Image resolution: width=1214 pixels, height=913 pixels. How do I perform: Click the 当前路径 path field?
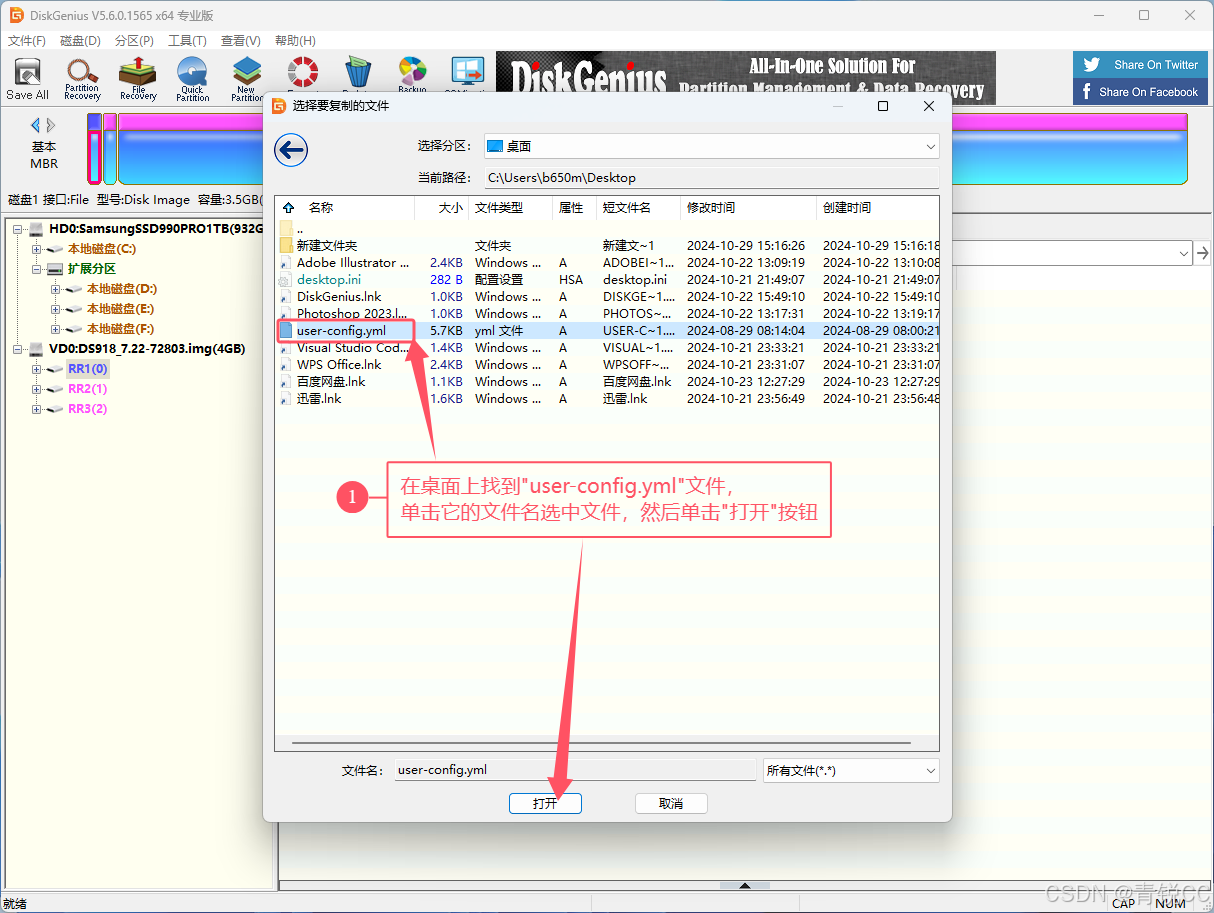pyautogui.click(x=711, y=178)
